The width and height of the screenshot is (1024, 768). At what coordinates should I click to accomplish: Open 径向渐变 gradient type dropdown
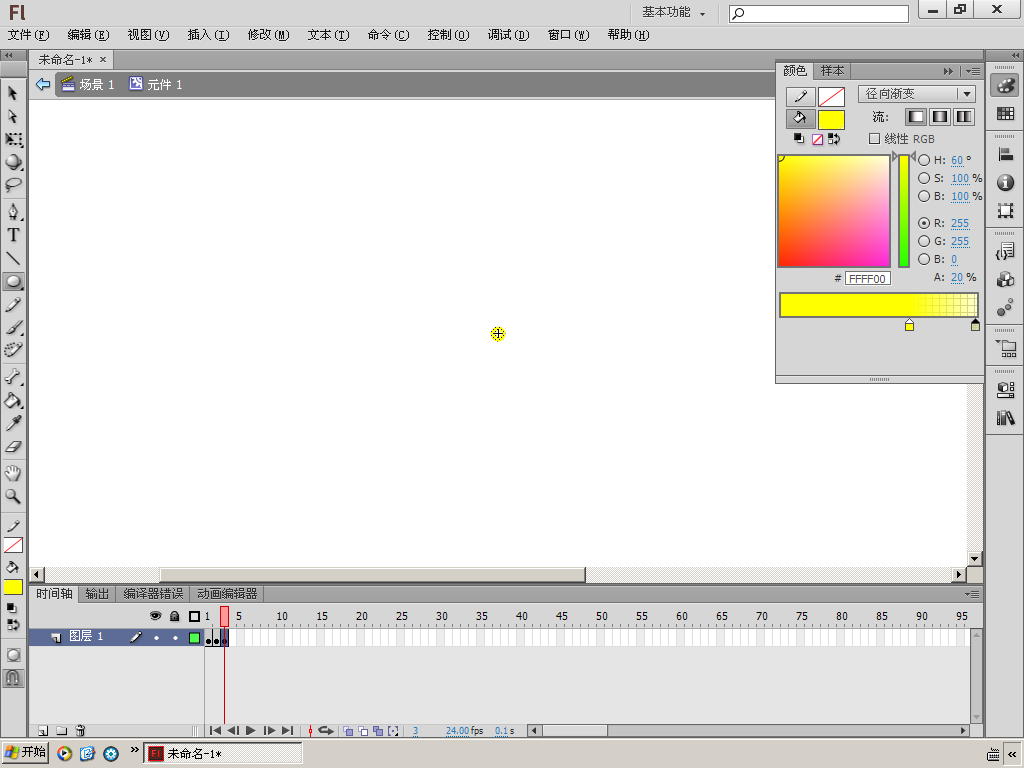pos(917,94)
